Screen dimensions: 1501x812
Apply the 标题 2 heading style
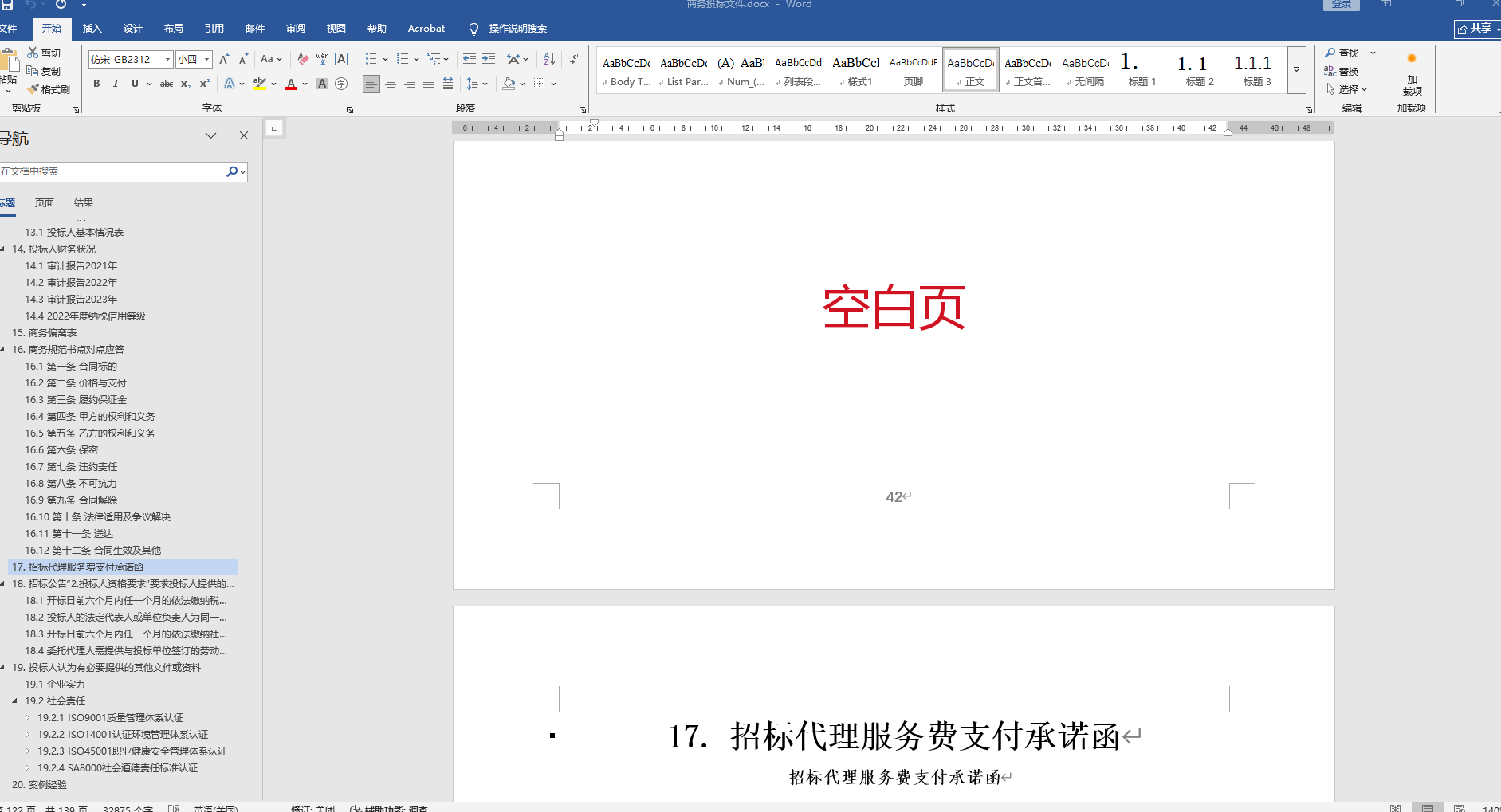[1200, 69]
